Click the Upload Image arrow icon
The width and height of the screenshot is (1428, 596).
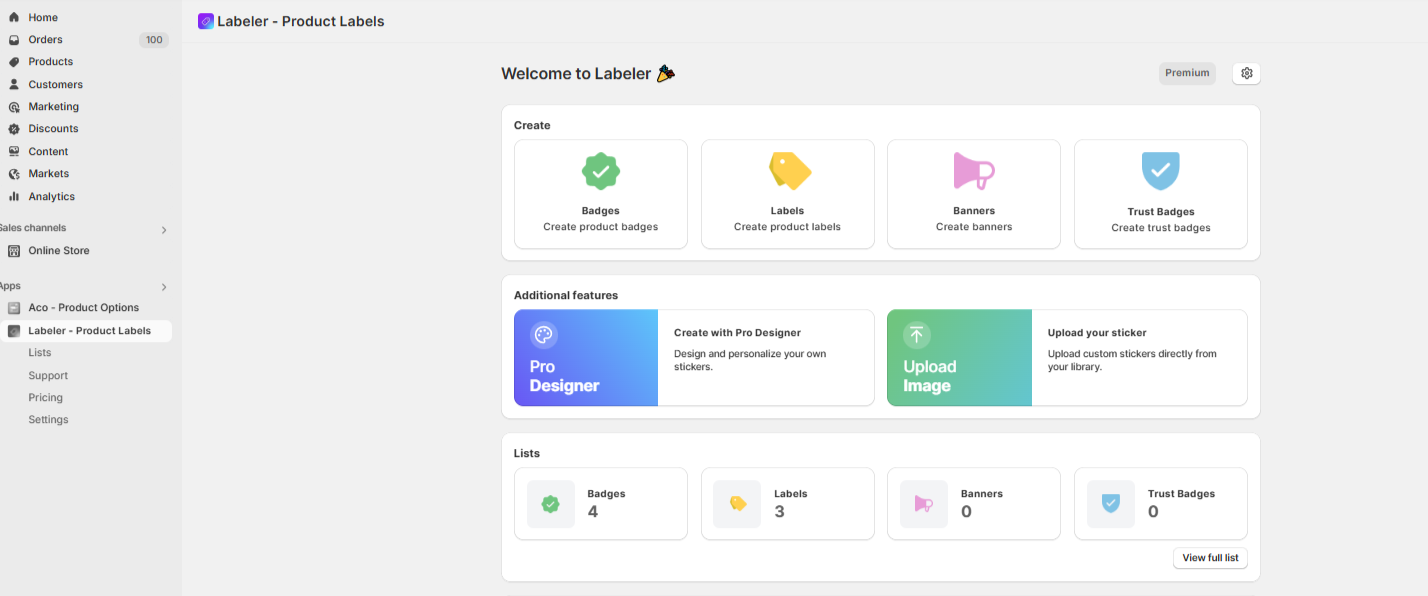[x=917, y=335]
